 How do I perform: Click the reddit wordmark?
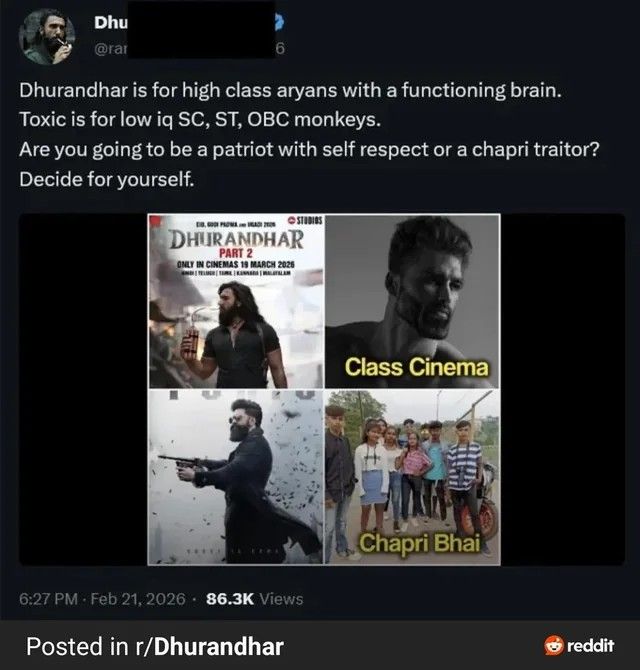tap(591, 645)
